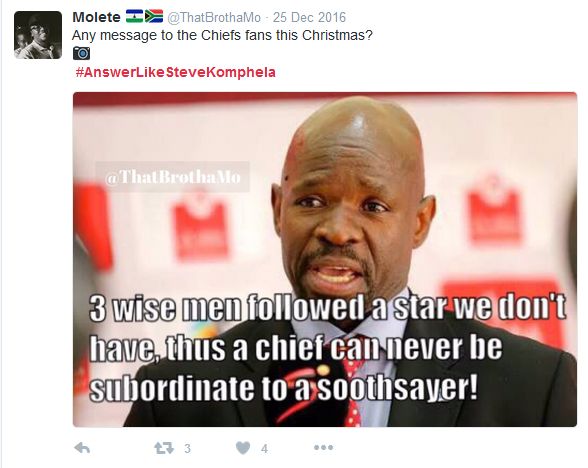Select the tweet text about Chiefs fans
The width and height of the screenshot is (588, 468).
[x=222, y=35]
